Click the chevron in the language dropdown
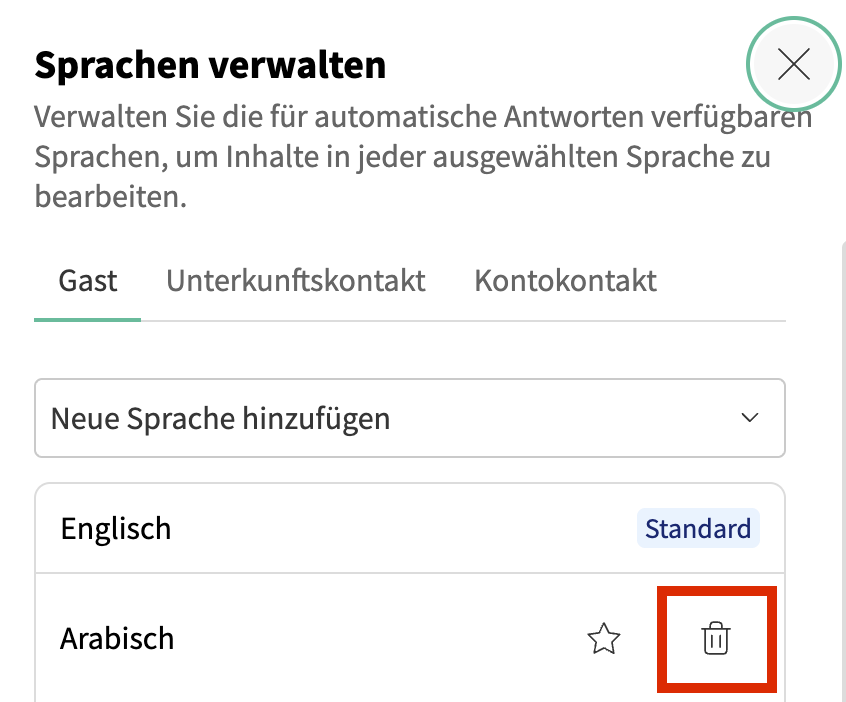Image resolution: width=846 pixels, height=702 pixels. (749, 418)
